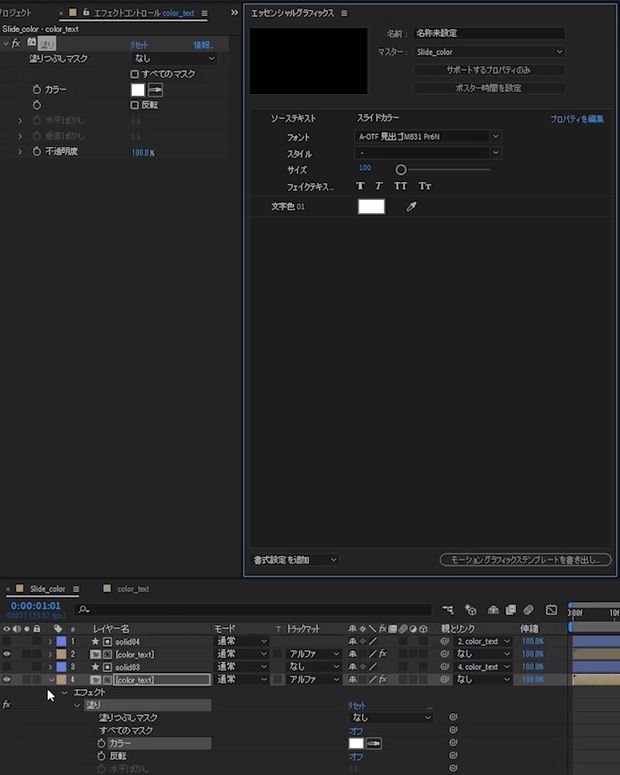Image resolution: width=620 pixels, height=775 pixels.
Task: Select the Slide_color timeline tab
Action: point(47,589)
